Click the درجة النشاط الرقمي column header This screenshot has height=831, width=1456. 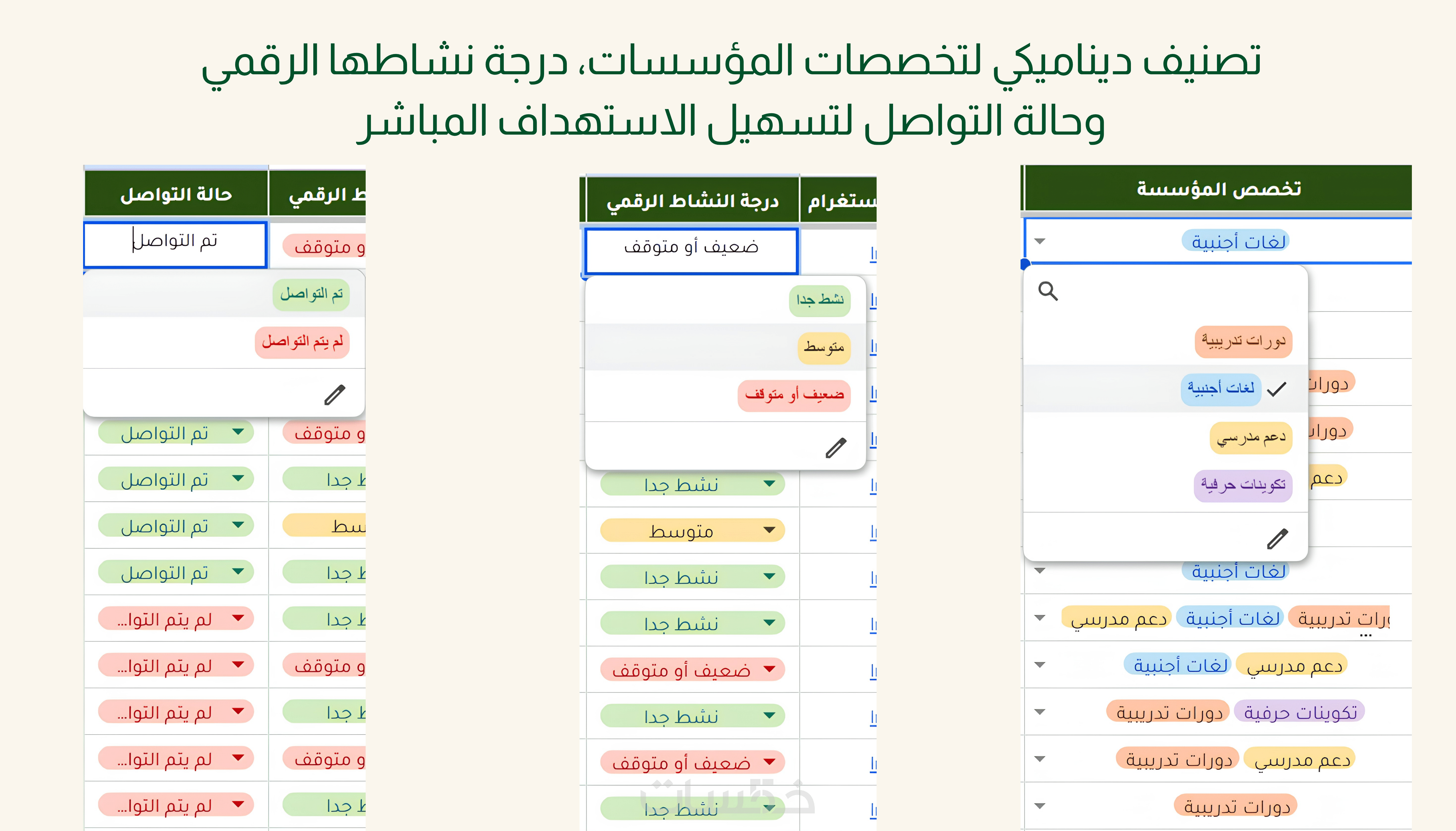(693, 200)
